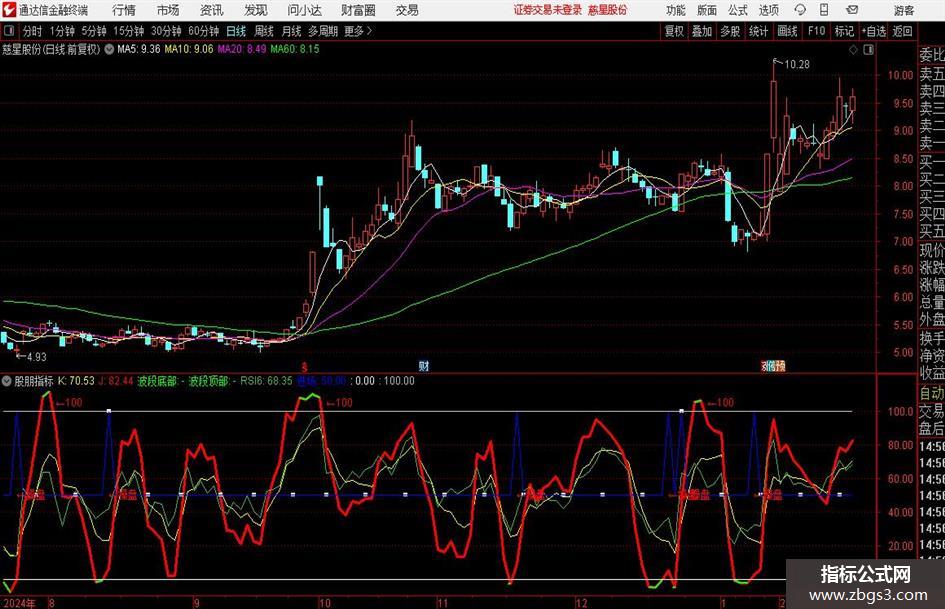Viewport: 945px width, 609px height.
Task: Switch to the 15分钟 period
Action: click(129, 31)
